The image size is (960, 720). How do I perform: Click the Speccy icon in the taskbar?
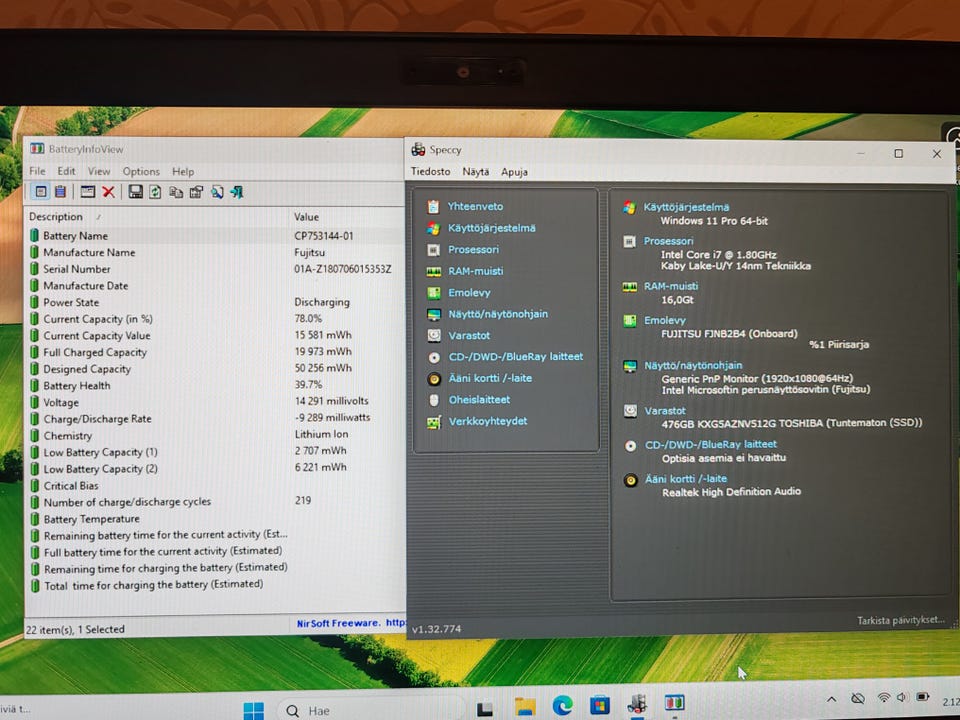(637, 704)
